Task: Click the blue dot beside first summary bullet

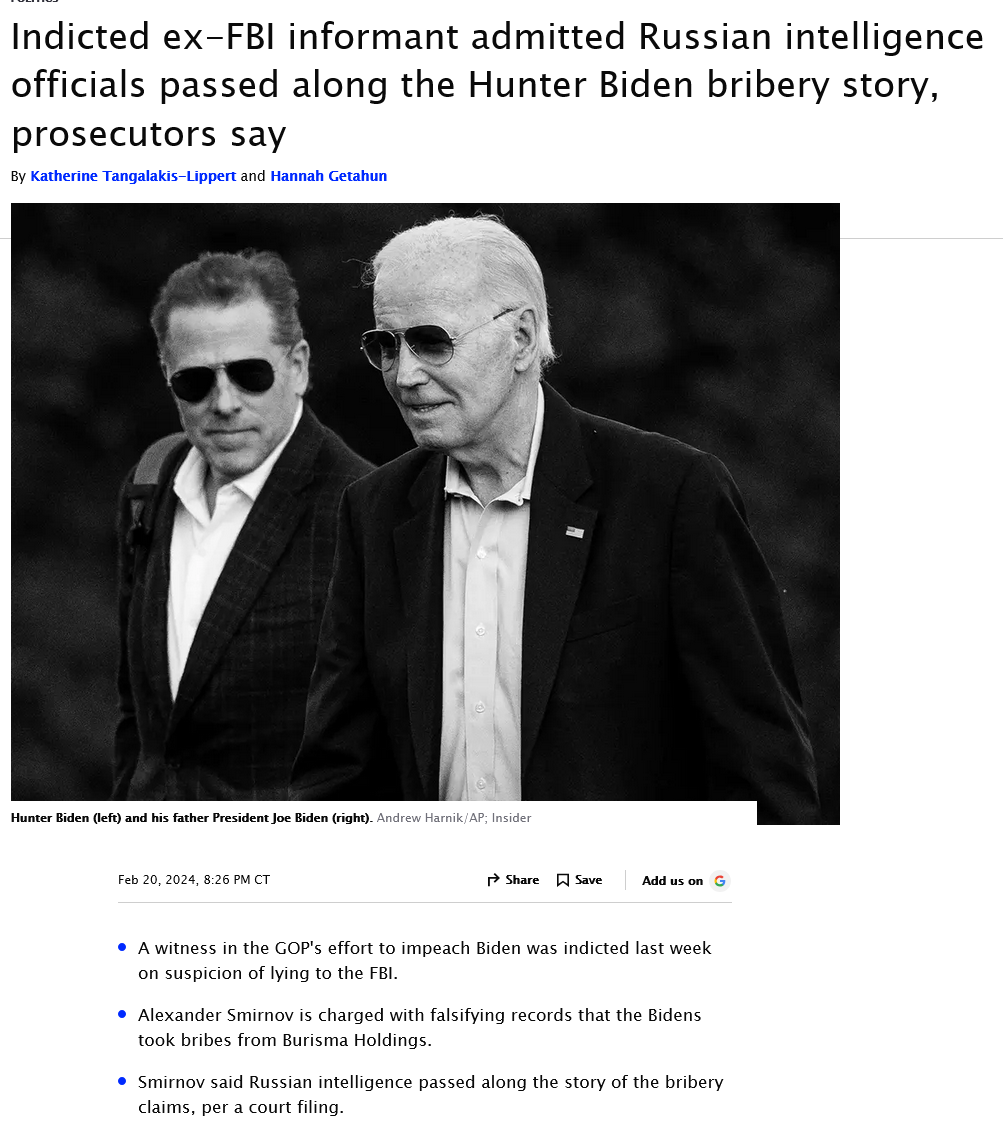Action: tap(122, 947)
